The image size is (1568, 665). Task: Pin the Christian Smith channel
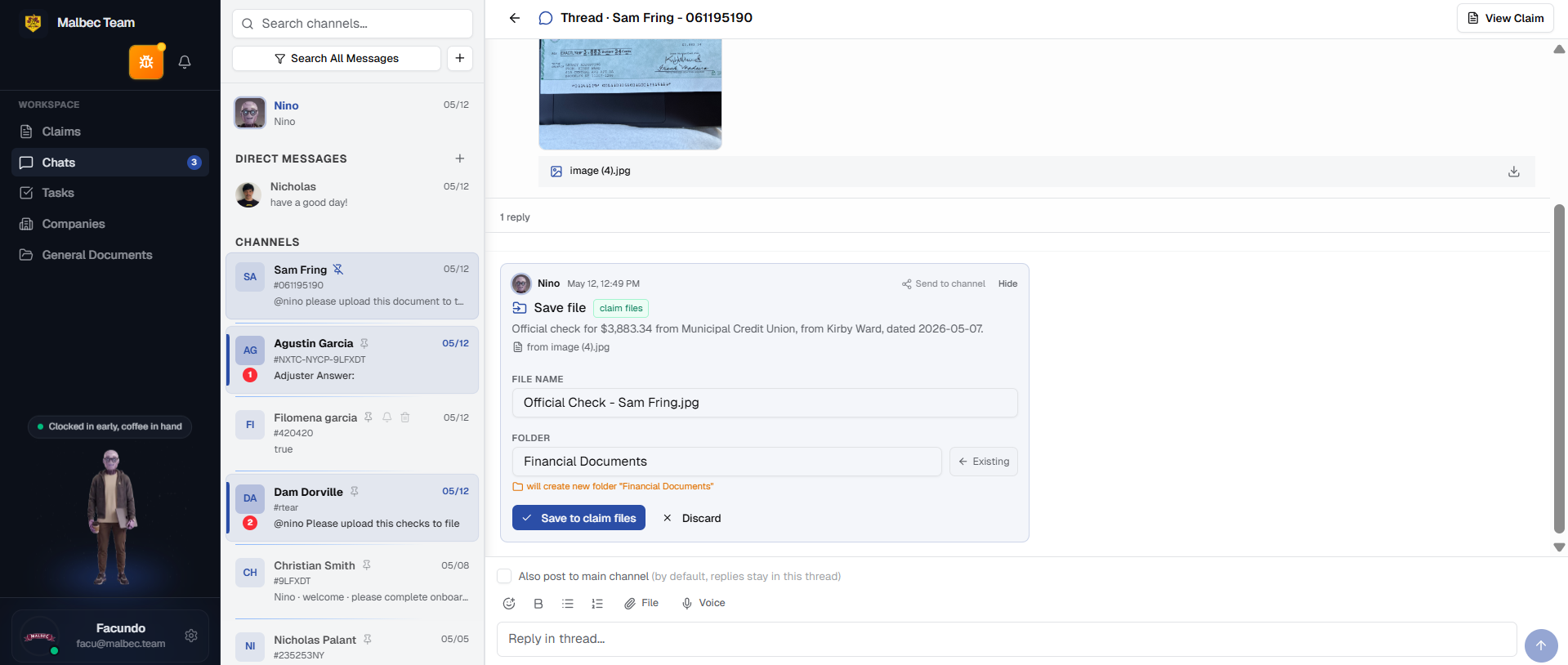coord(367,565)
